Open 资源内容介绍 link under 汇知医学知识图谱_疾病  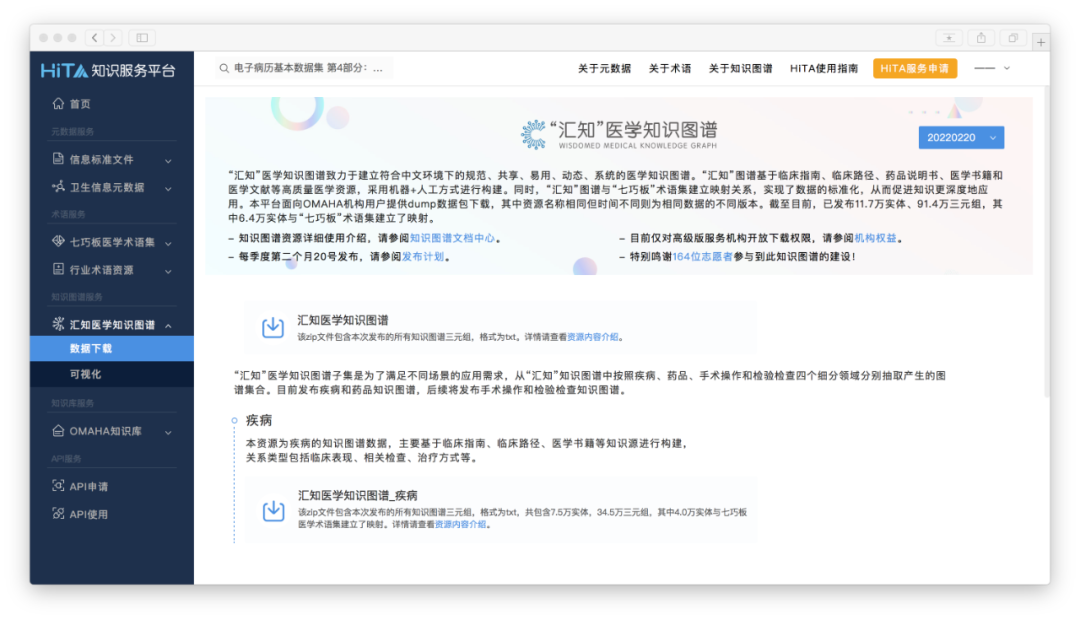click(460, 524)
